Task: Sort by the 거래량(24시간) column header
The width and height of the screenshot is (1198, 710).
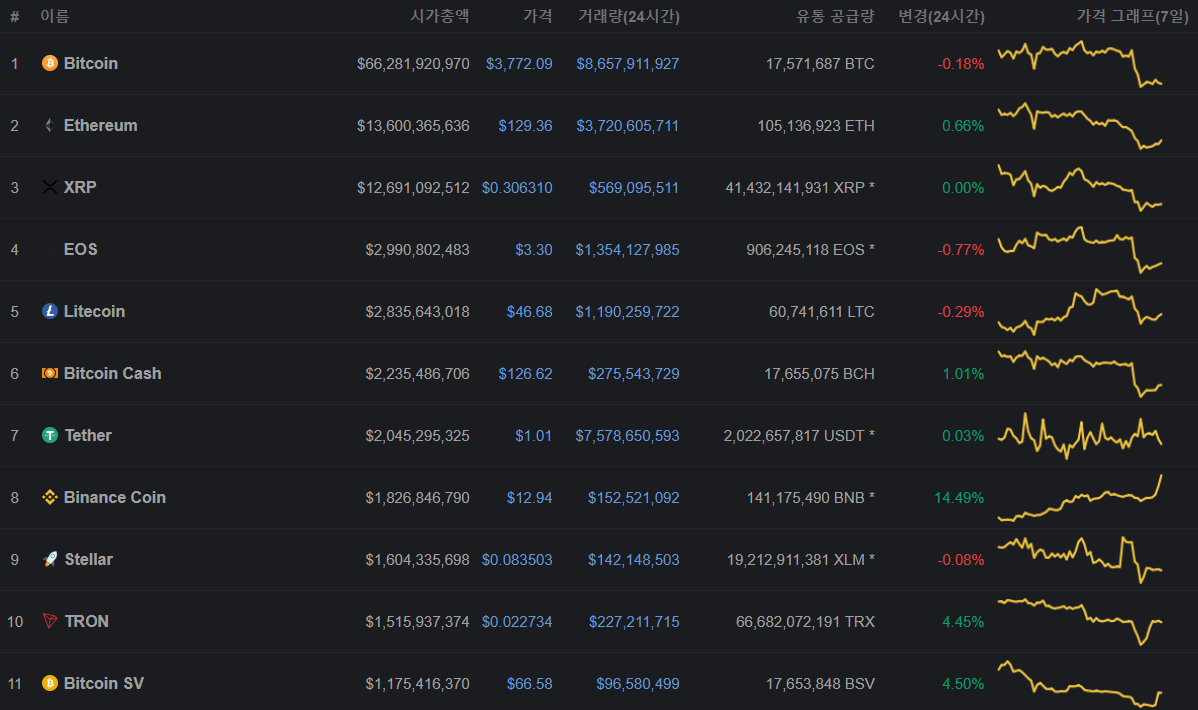Action: click(629, 16)
